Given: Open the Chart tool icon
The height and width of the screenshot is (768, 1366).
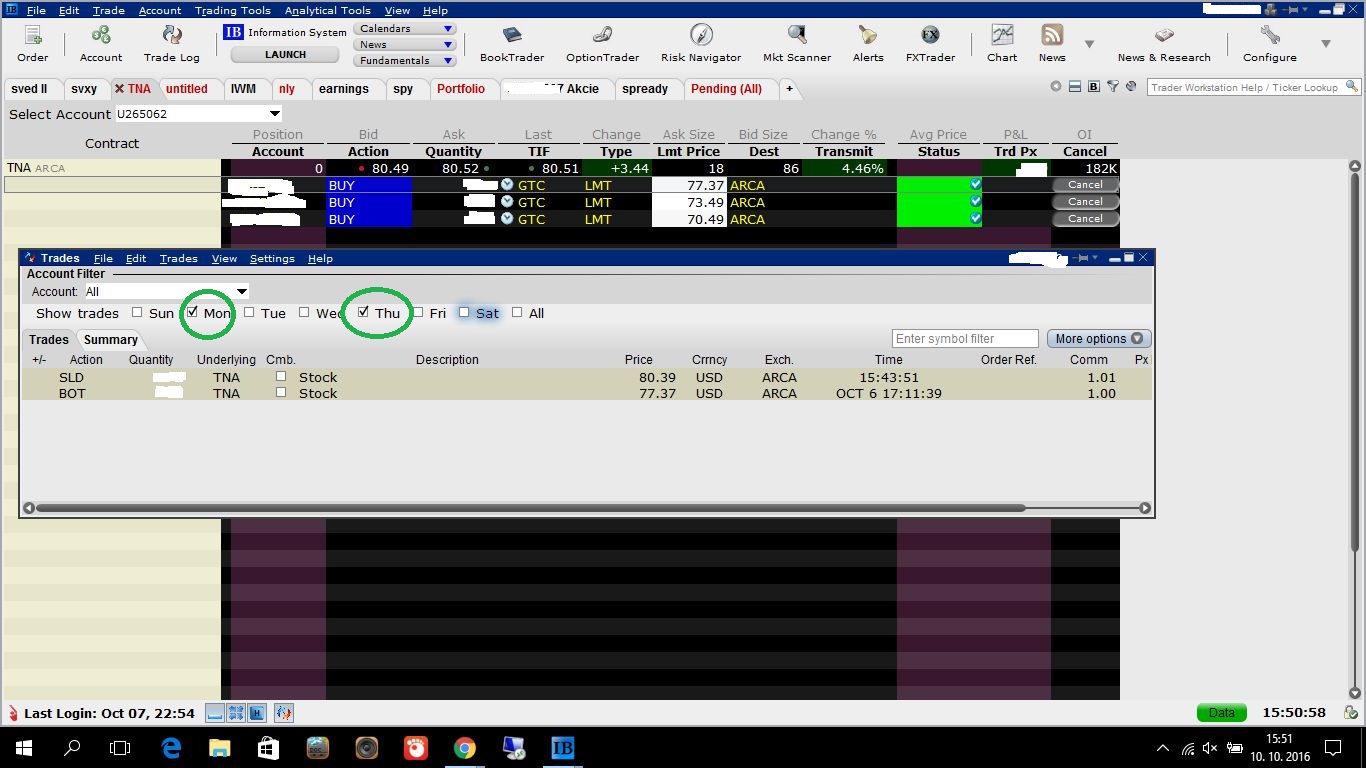Looking at the screenshot, I should tap(1002, 44).
